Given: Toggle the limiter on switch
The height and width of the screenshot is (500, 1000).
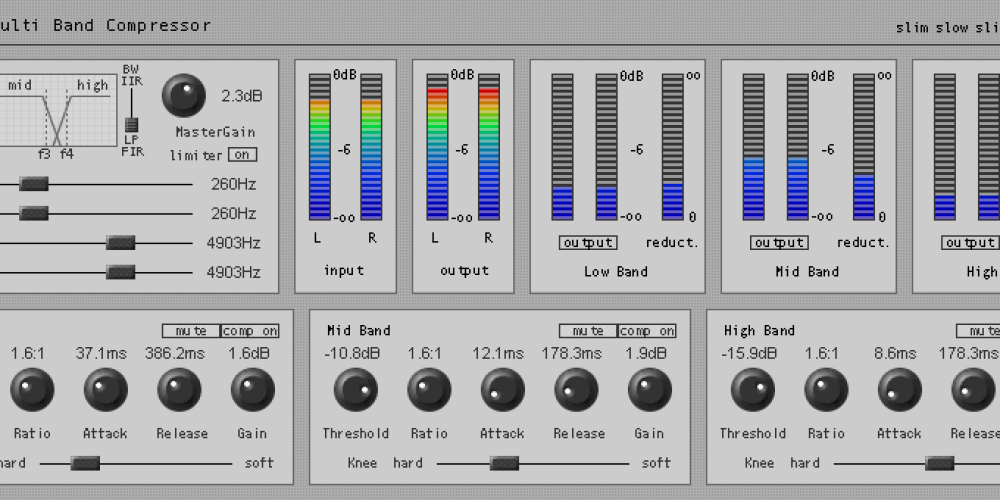Looking at the screenshot, I should pyautogui.click(x=241, y=155).
